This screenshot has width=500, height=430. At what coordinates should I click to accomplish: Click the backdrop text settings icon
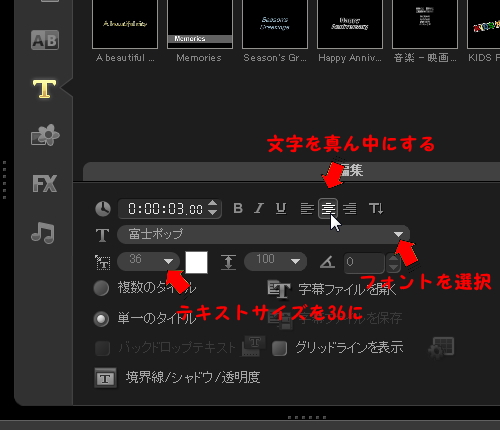pos(253,347)
